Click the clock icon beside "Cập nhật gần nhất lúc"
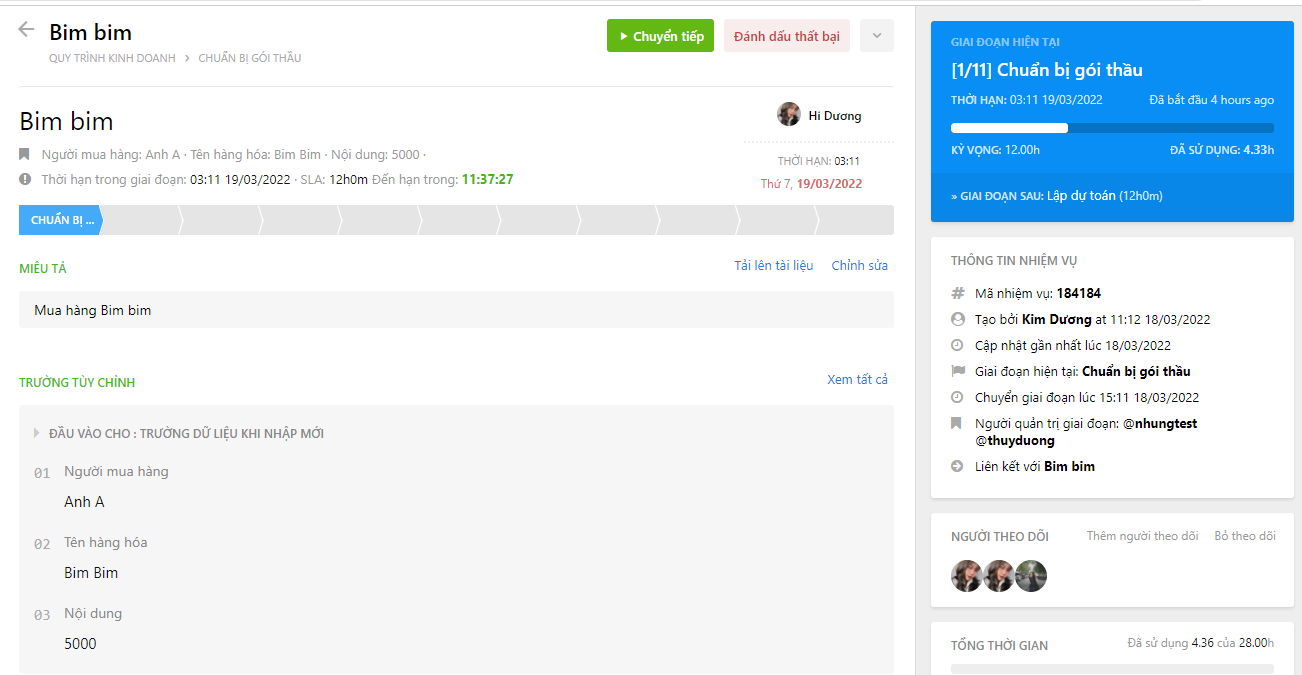 (x=957, y=345)
